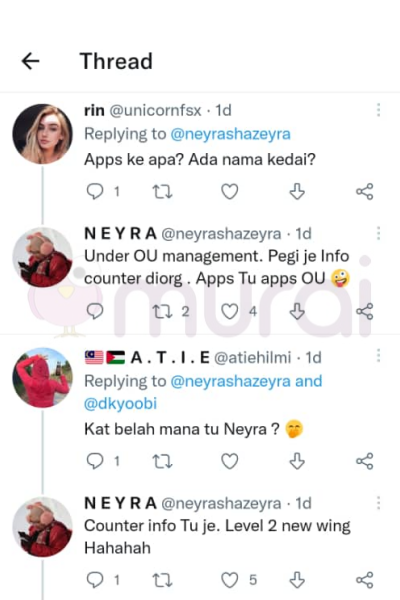The image size is (400, 600).
Task: Like NEYRA's Counter info Tu je tweet
Action: [x=230, y=580]
